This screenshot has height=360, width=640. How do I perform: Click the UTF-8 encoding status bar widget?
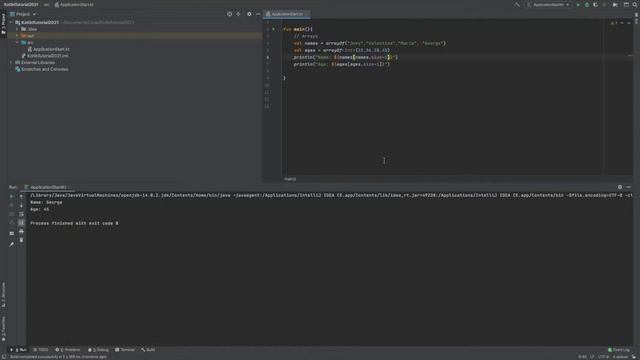[603, 357]
